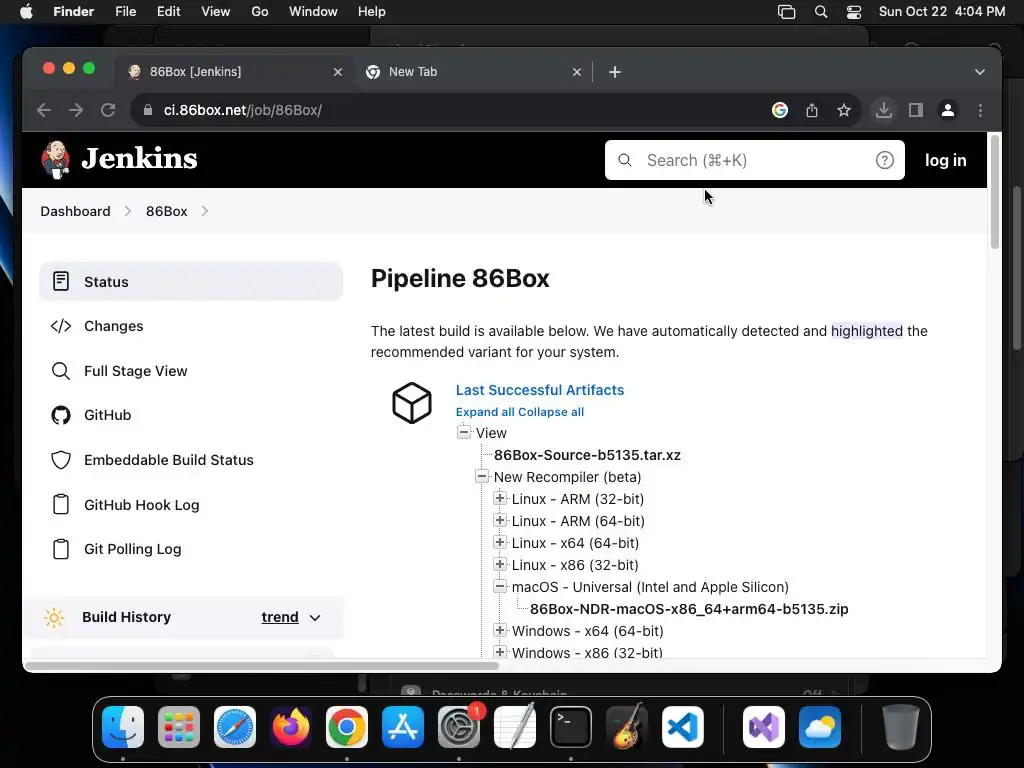Select the 86Box [Jenkins] browser tab
Screen dimensions: 1024x768
click(x=235, y=72)
